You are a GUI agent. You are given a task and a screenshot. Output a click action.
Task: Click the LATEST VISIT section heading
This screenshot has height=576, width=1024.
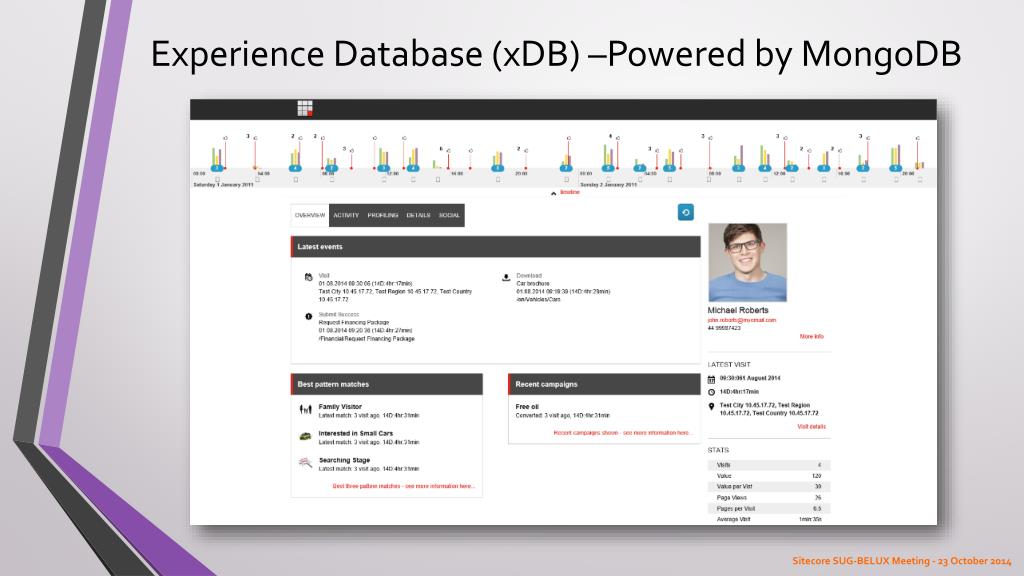tap(729, 364)
